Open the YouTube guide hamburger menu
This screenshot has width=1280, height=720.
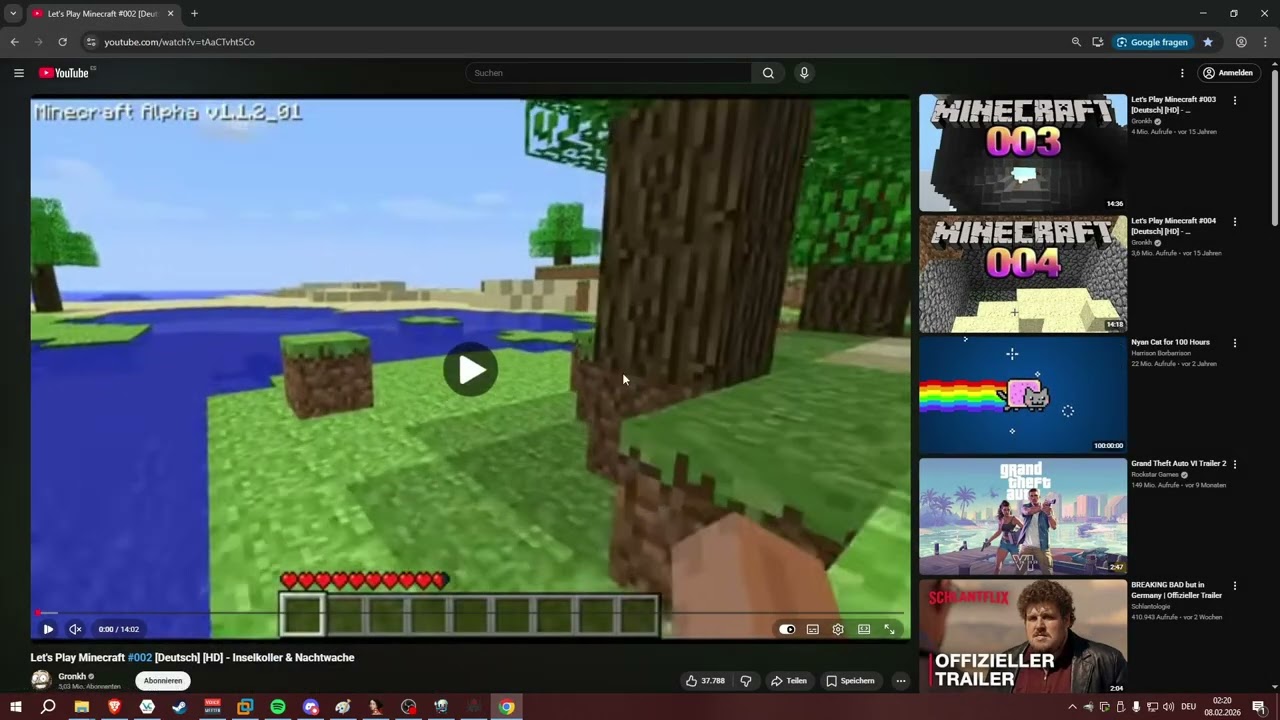click(x=18, y=73)
